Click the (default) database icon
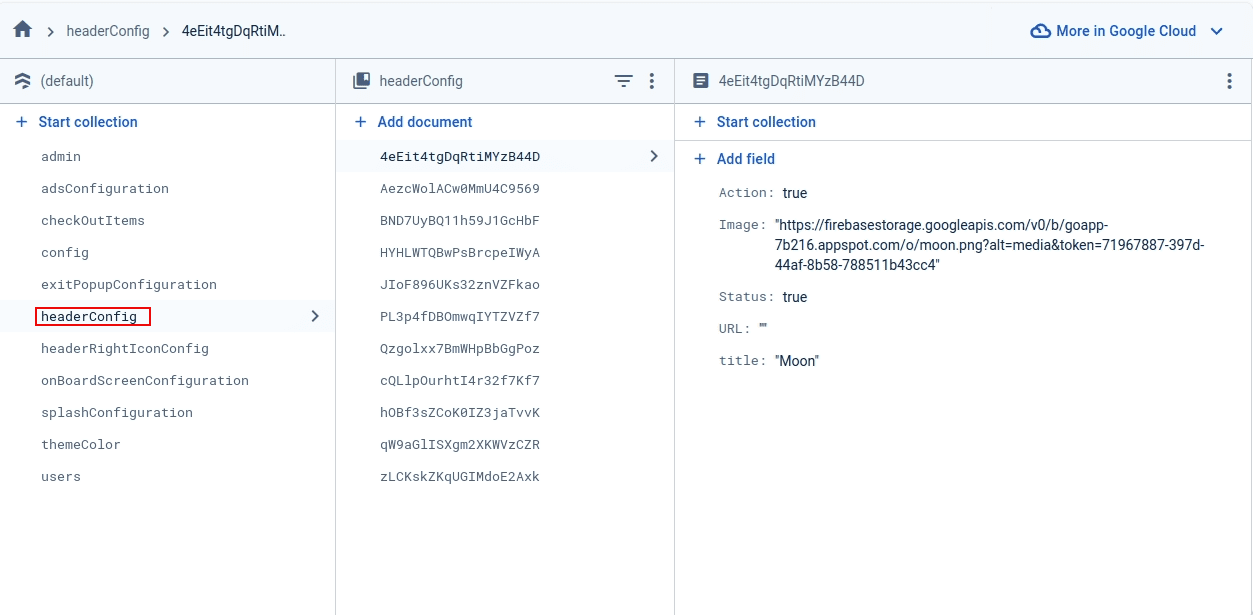1253x615 pixels. click(24, 81)
